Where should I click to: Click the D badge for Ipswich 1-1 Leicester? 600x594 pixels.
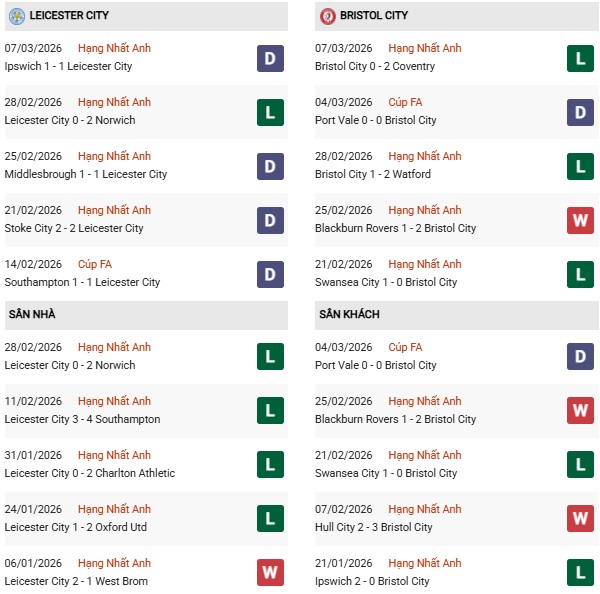coord(270,58)
